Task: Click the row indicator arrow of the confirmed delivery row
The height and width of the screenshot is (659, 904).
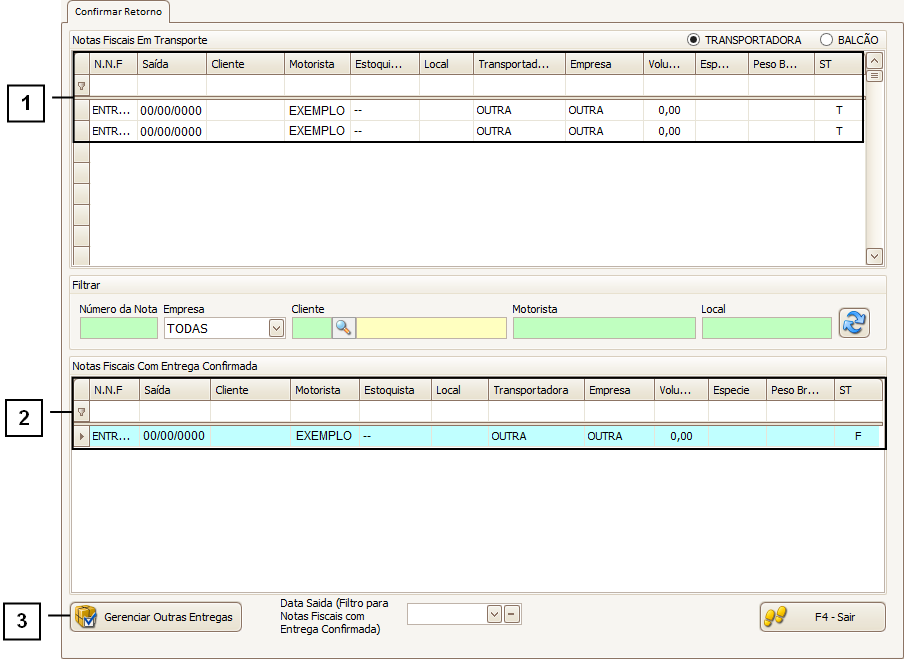Action: pos(82,437)
